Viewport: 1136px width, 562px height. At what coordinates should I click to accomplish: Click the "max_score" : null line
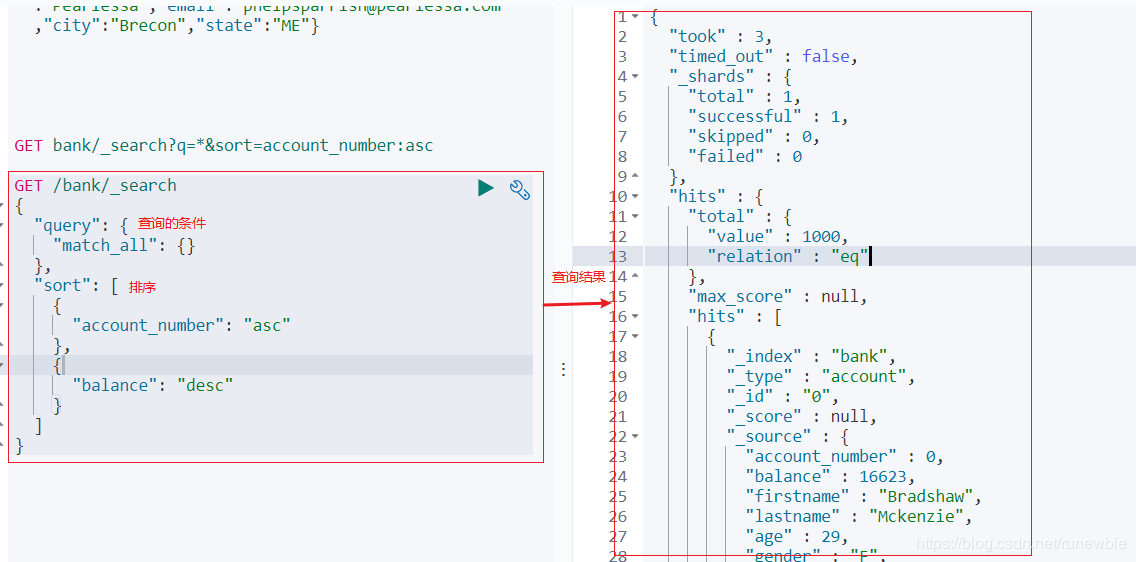(778, 296)
